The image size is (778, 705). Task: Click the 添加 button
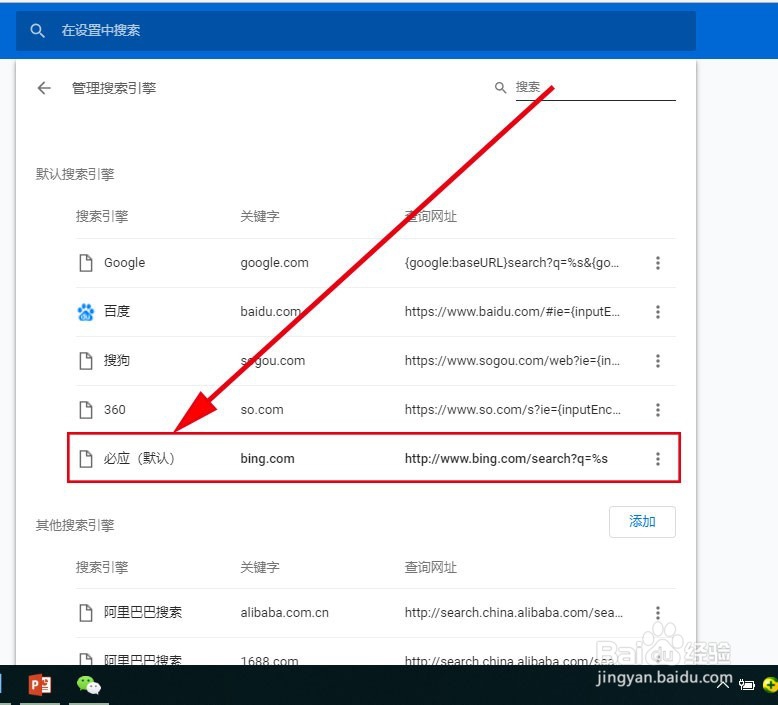pos(642,521)
